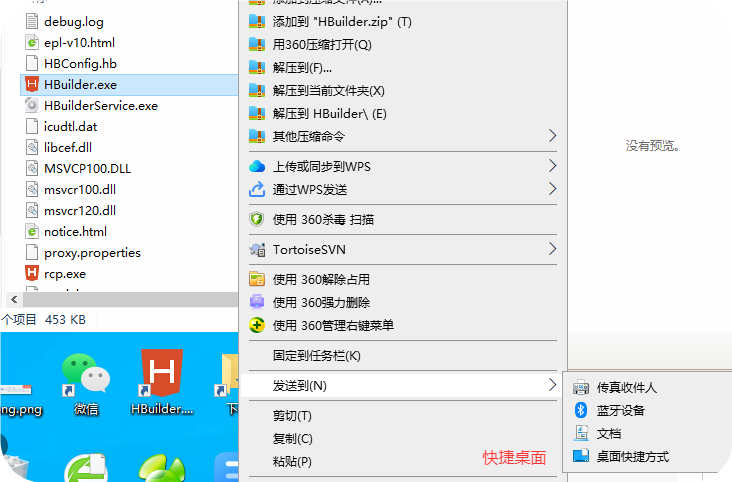Click the 360 antivirus shield icon
Screen dimensions: 732x482
(257, 219)
